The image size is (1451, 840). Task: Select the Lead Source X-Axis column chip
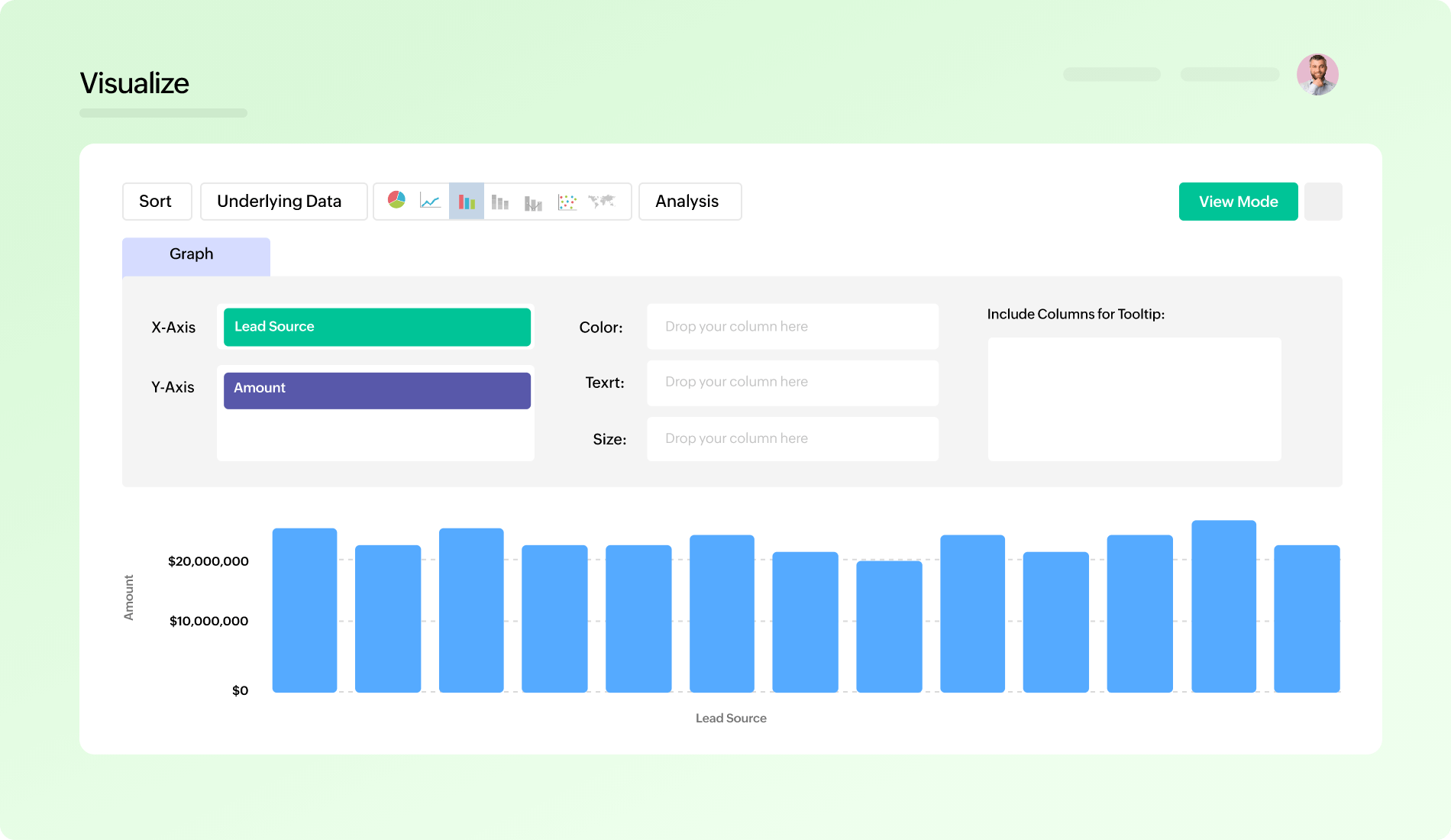click(x=377, y=327)
